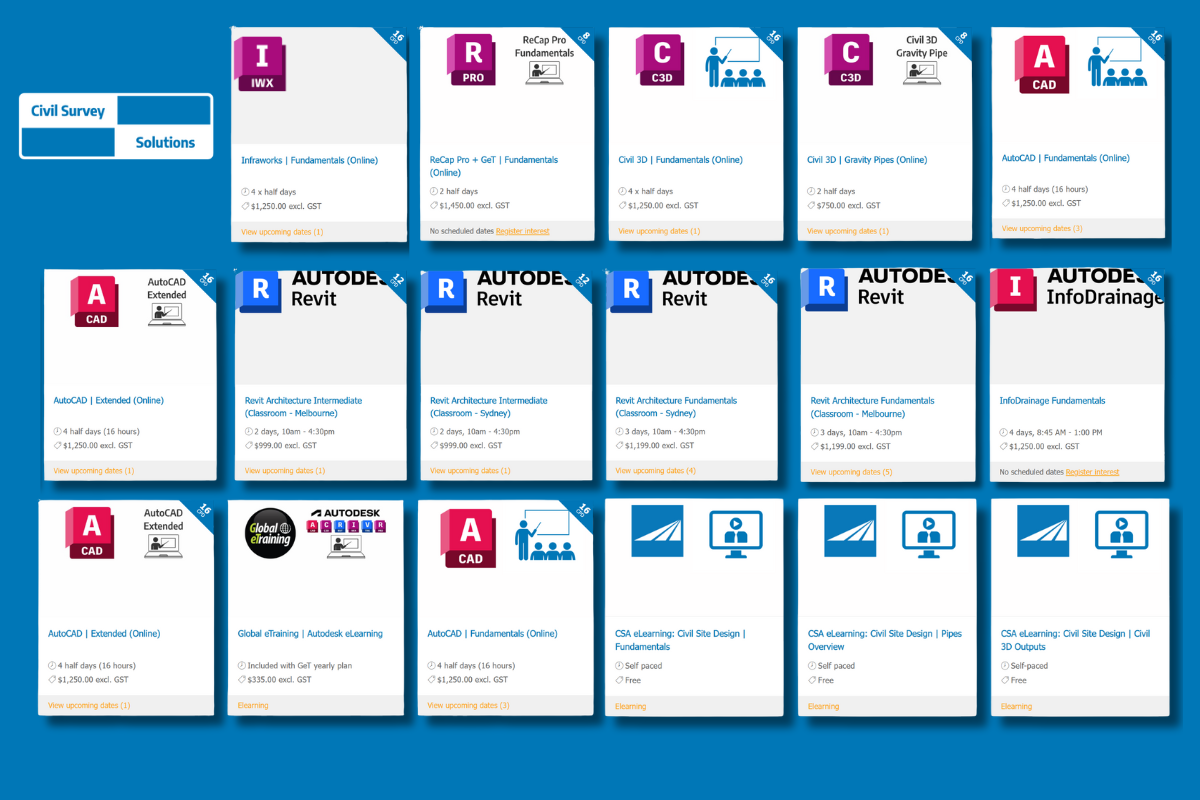Viewport: 1200px width, 800px height.
Task: Click 'Self-paced' on Civil 3D Outputs card
Action: (1029, 666)
